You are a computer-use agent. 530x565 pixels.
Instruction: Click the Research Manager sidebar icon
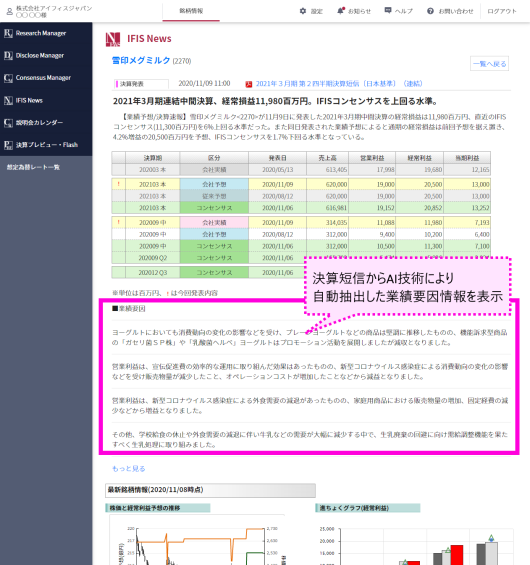[8, 34]
